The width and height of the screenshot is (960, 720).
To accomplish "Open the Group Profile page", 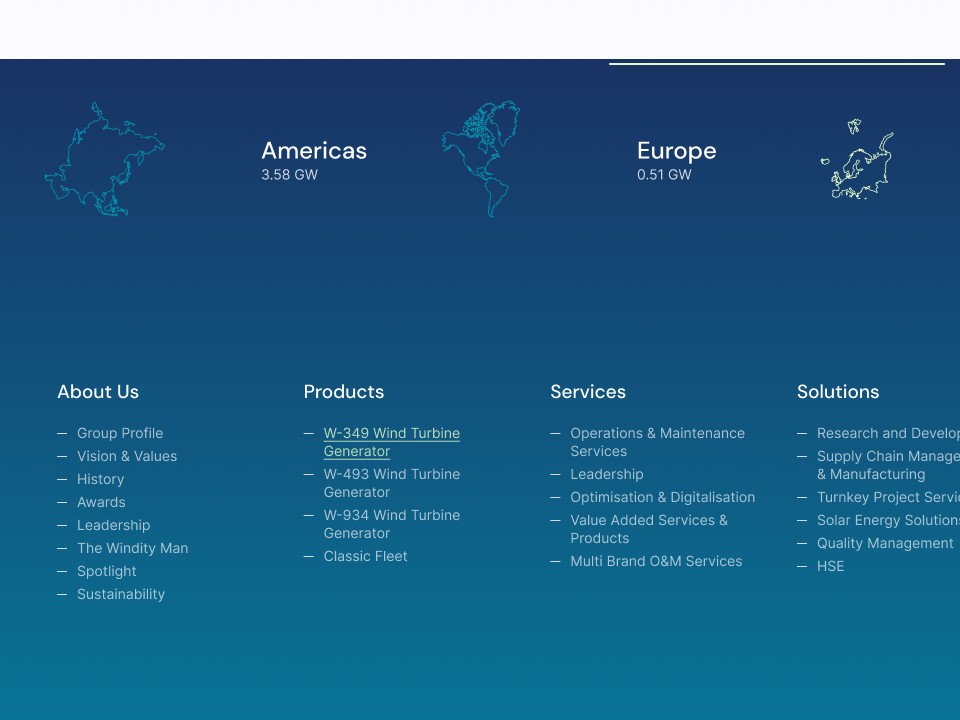I will [120, 433].
